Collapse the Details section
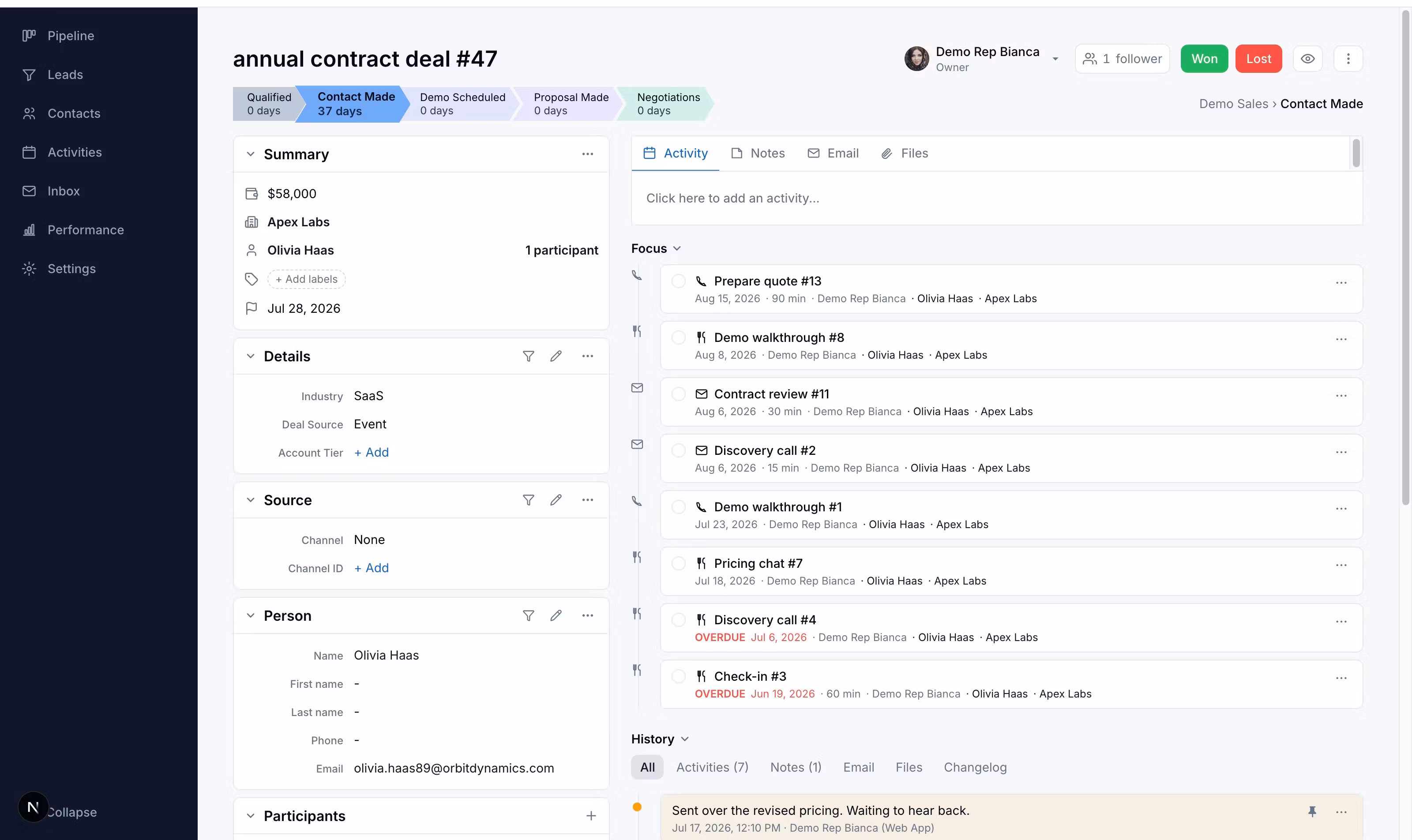 tap(250, 356)
